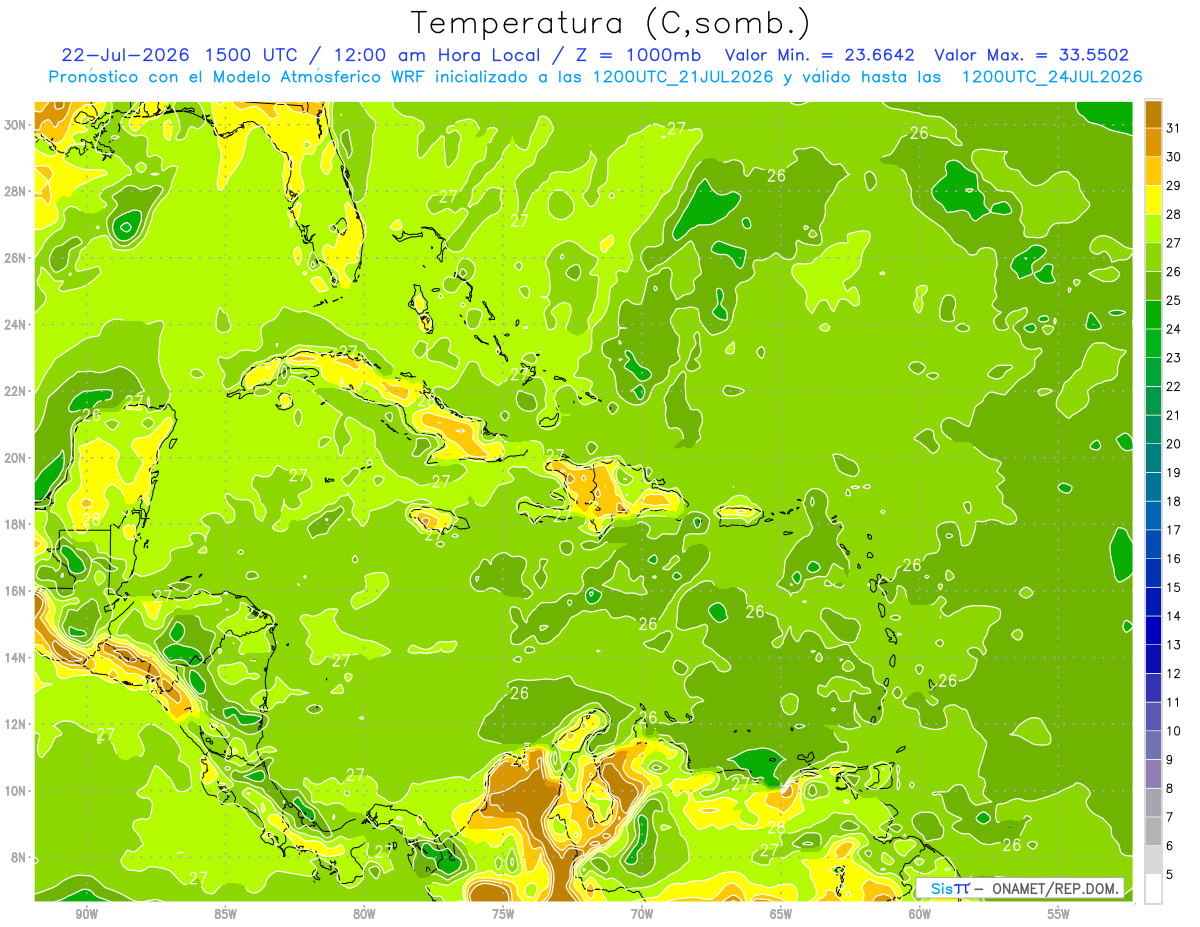Click the 16N latitude axis label
Viewport: 1200px width, 927px height.
point(16,591)
